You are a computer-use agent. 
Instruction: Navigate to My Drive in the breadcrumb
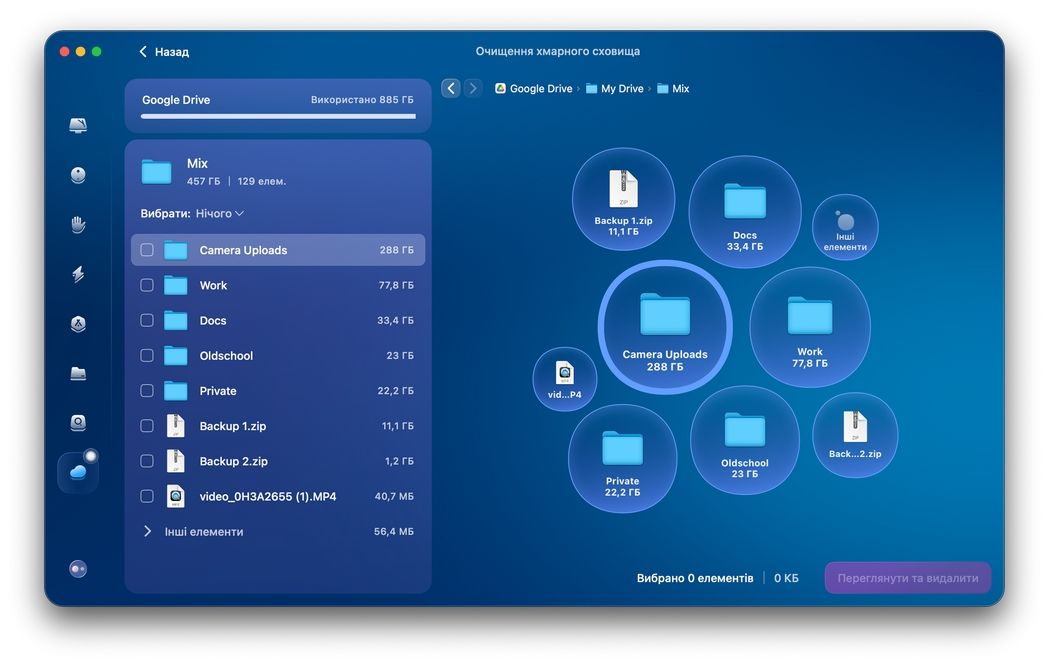point(621,89)
